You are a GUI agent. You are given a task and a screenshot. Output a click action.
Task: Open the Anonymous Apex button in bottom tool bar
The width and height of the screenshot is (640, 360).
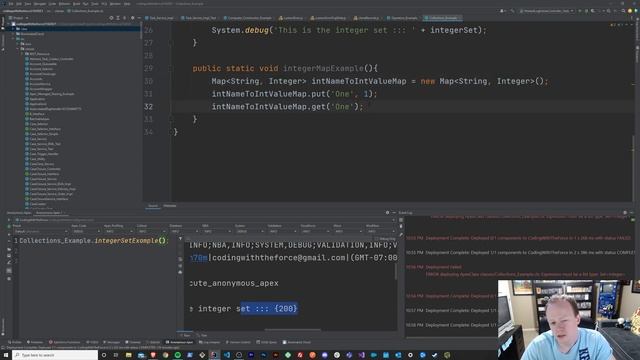179,342
